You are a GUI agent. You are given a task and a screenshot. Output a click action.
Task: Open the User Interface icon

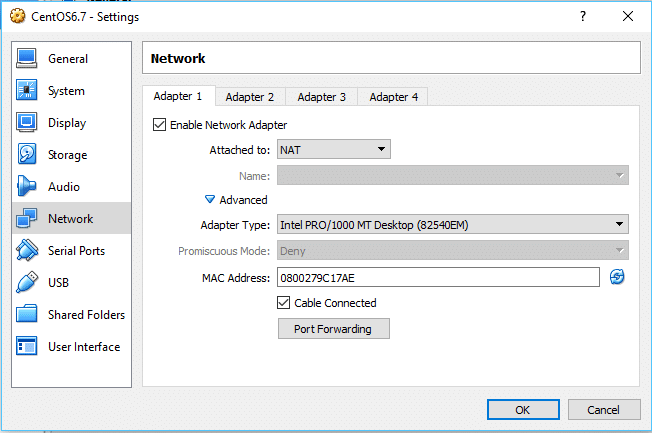pos(28,347)
